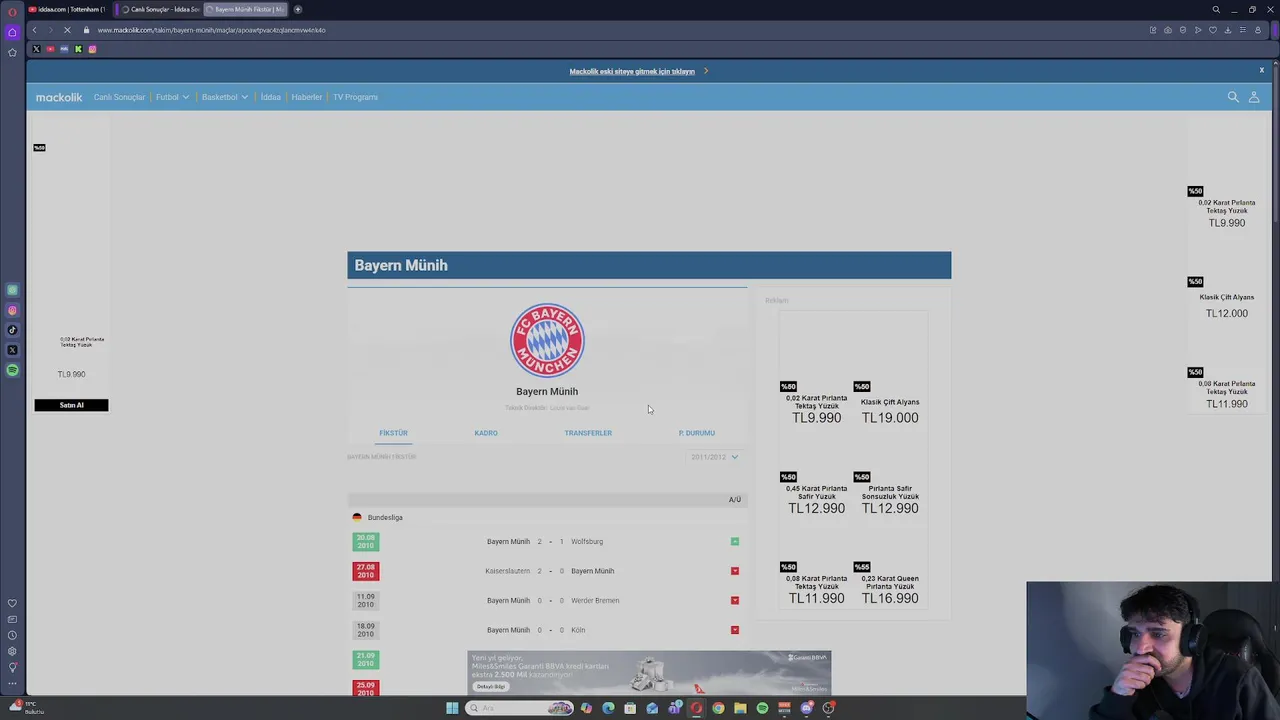1280x720 pixels.
Task: Click the Windows taskbar search box
Action: (518, 708)
